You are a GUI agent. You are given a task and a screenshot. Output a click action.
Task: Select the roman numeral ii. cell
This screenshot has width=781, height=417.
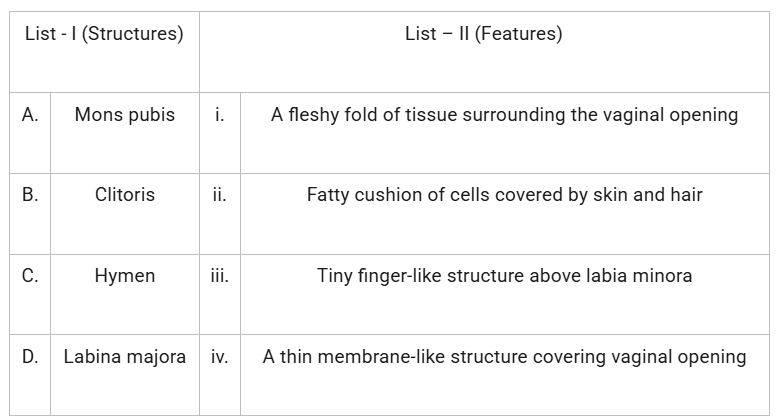point(219,194)
